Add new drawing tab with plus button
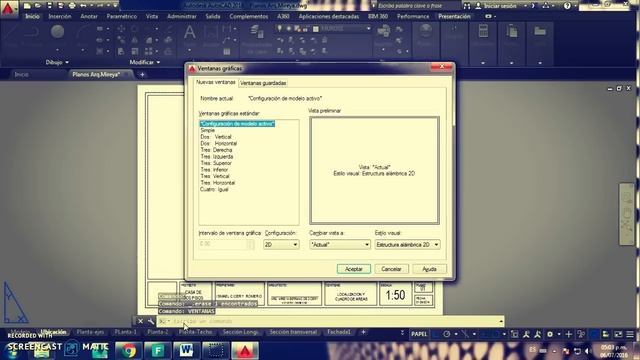This screenshot has height=360, width=640. [x=142, y=75]
